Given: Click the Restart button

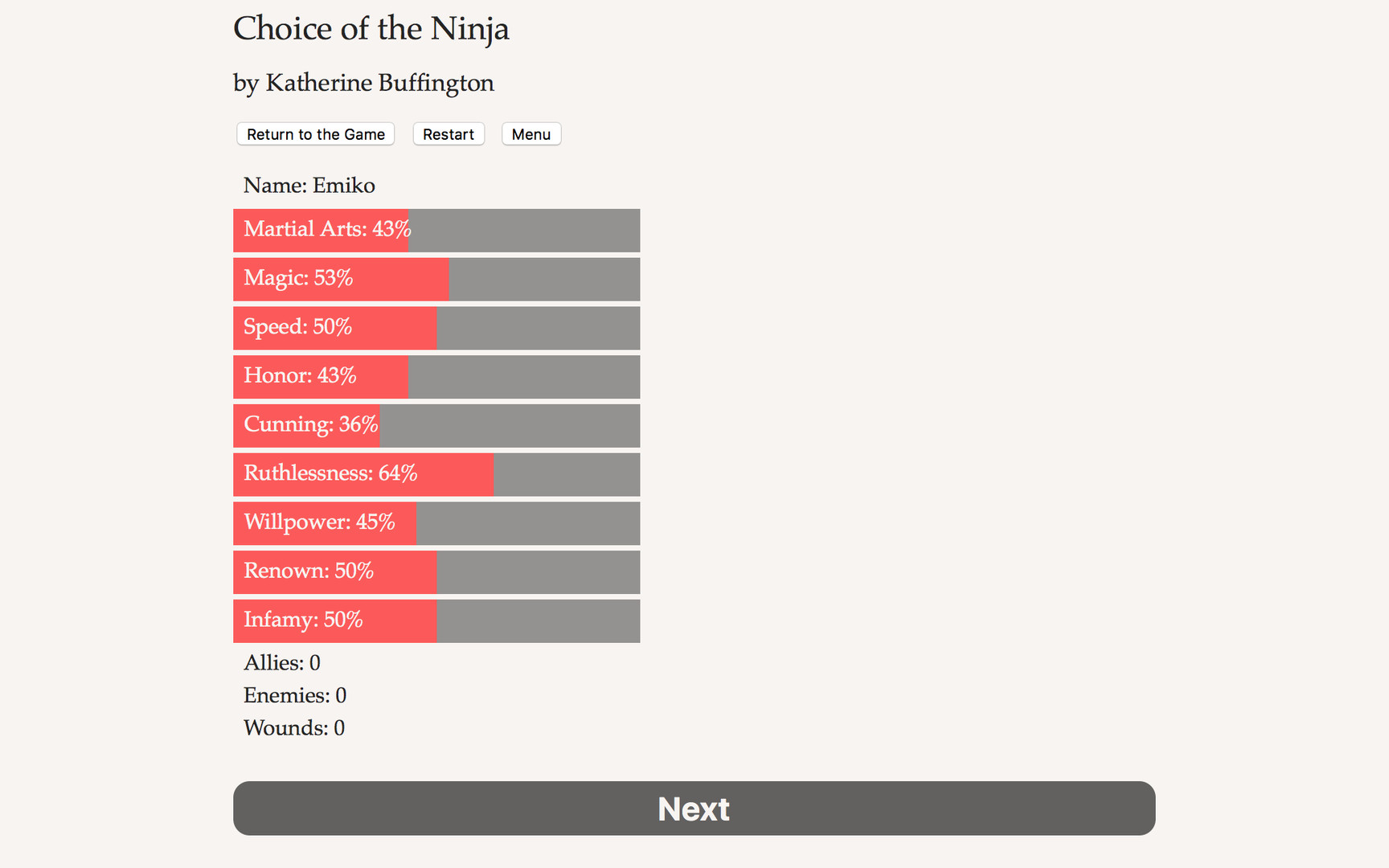Looking at the screenshot, I should pos(448,133).
